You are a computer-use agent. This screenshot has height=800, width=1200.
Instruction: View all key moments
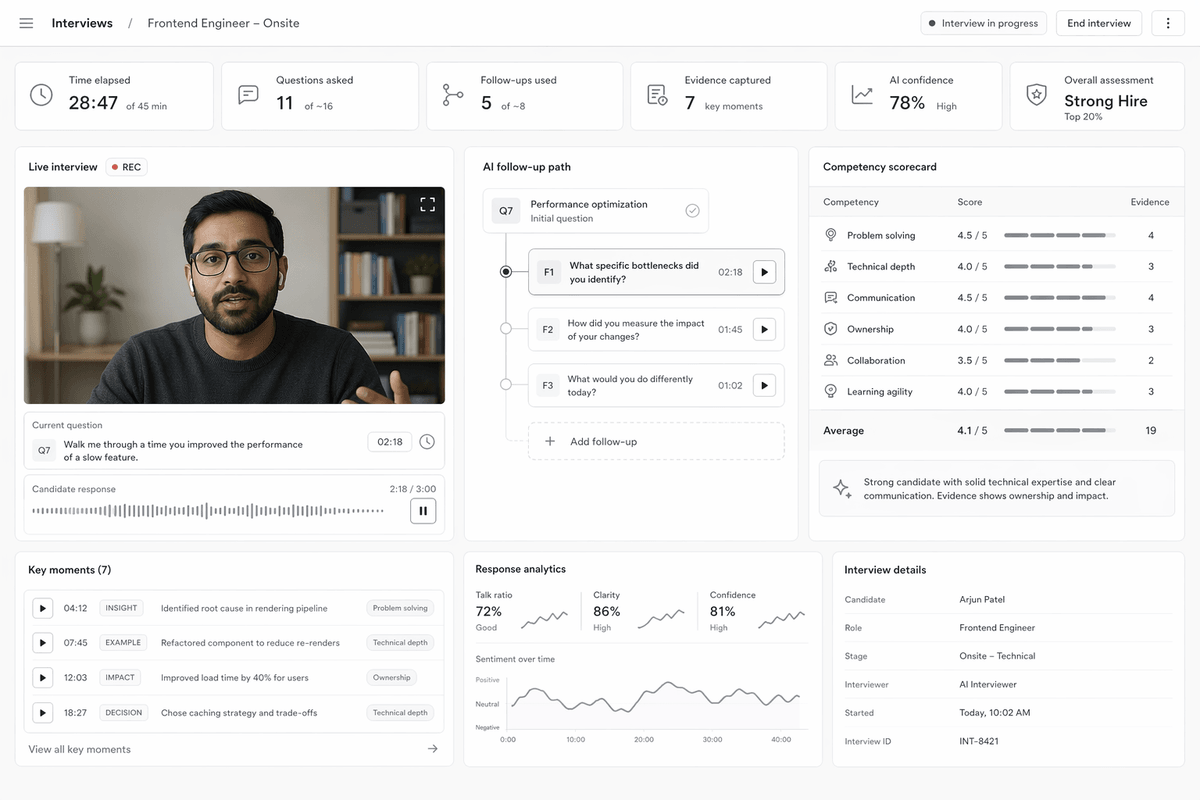tap(80, 749)
